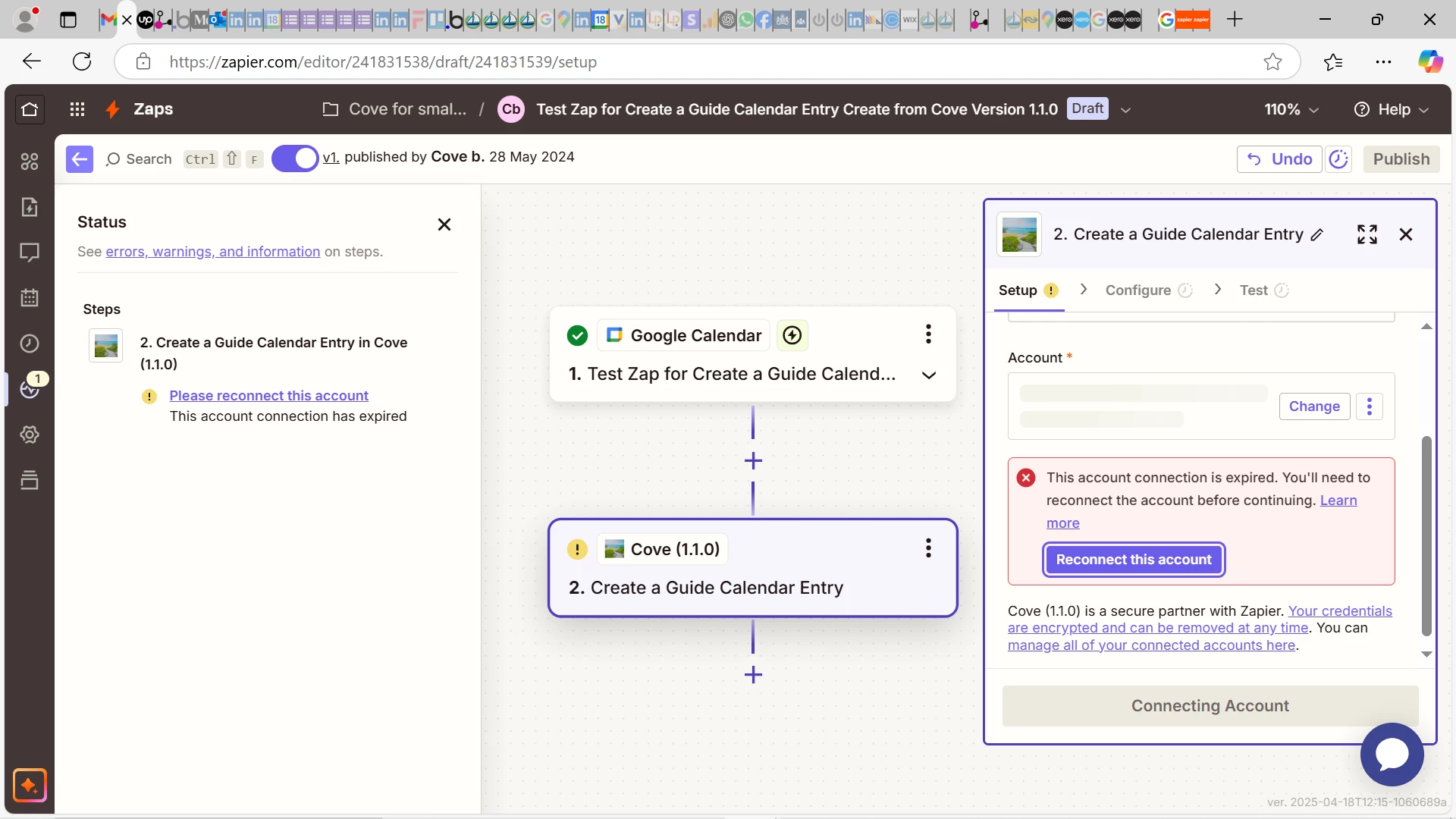Viewport: 1456px width, 819px height.
Task: Open the advanced settings gear sidebar icon
Action: (x=30, y=435)
